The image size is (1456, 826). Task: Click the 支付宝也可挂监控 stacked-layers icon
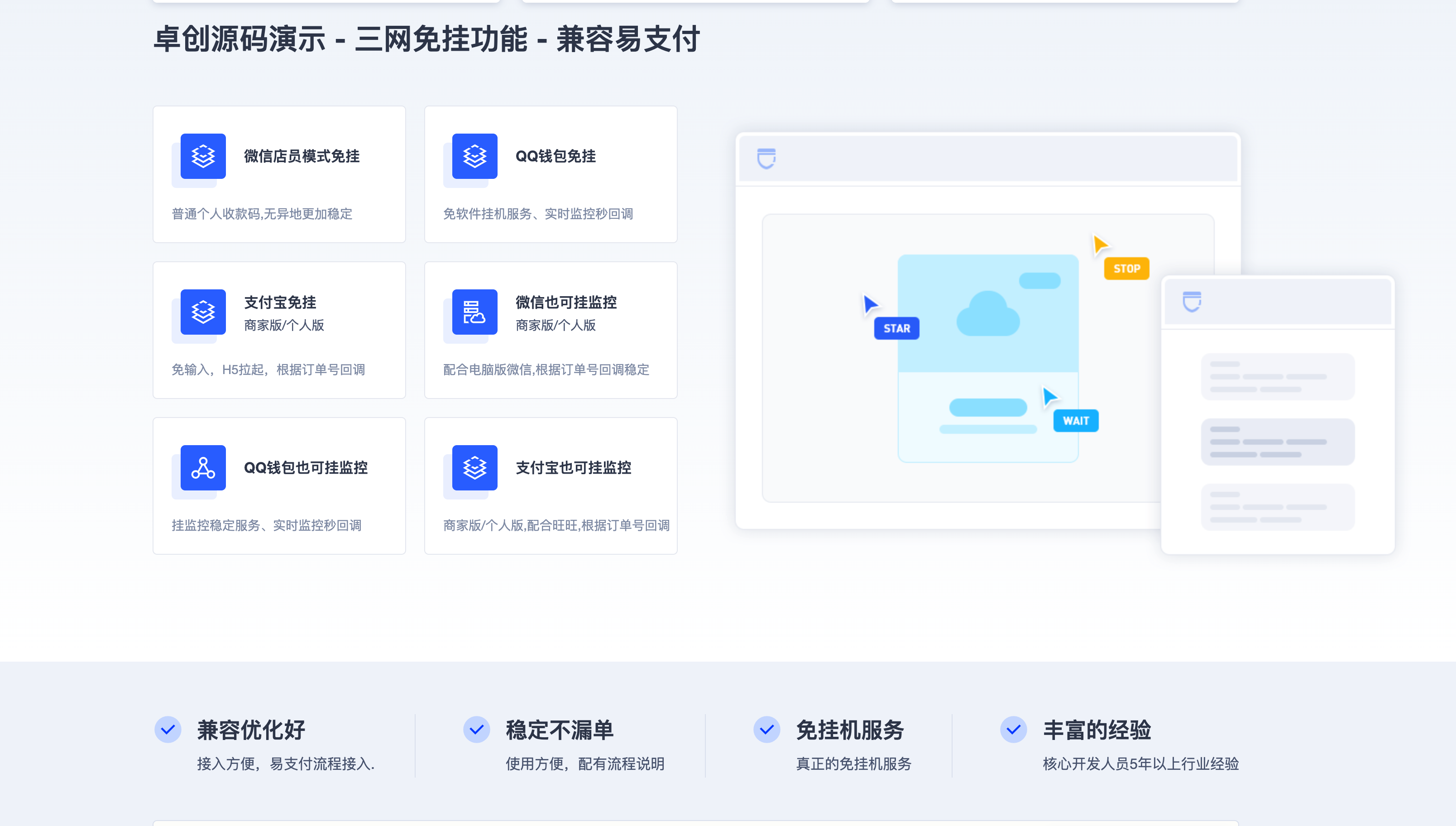[474, 468]
